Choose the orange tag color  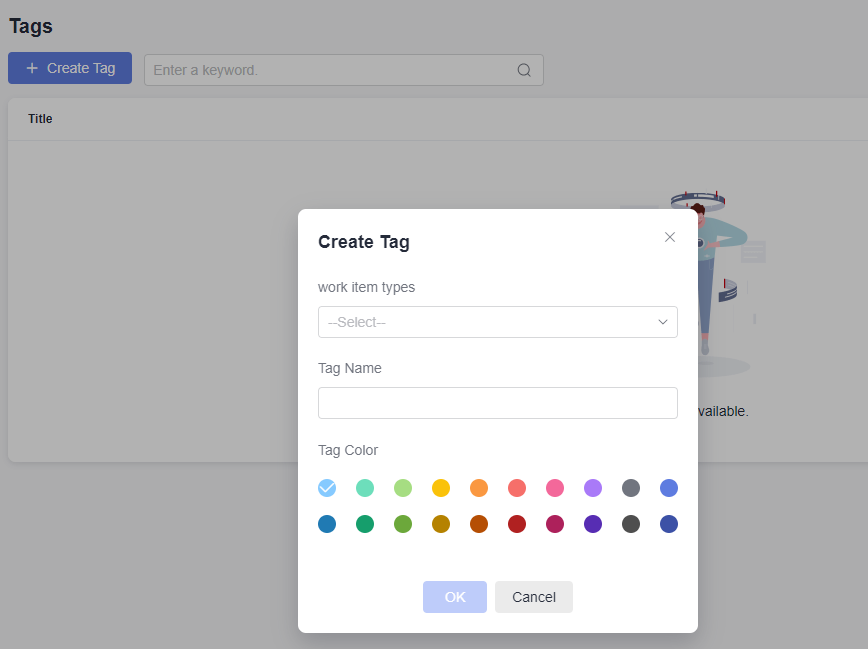(479, 488)
